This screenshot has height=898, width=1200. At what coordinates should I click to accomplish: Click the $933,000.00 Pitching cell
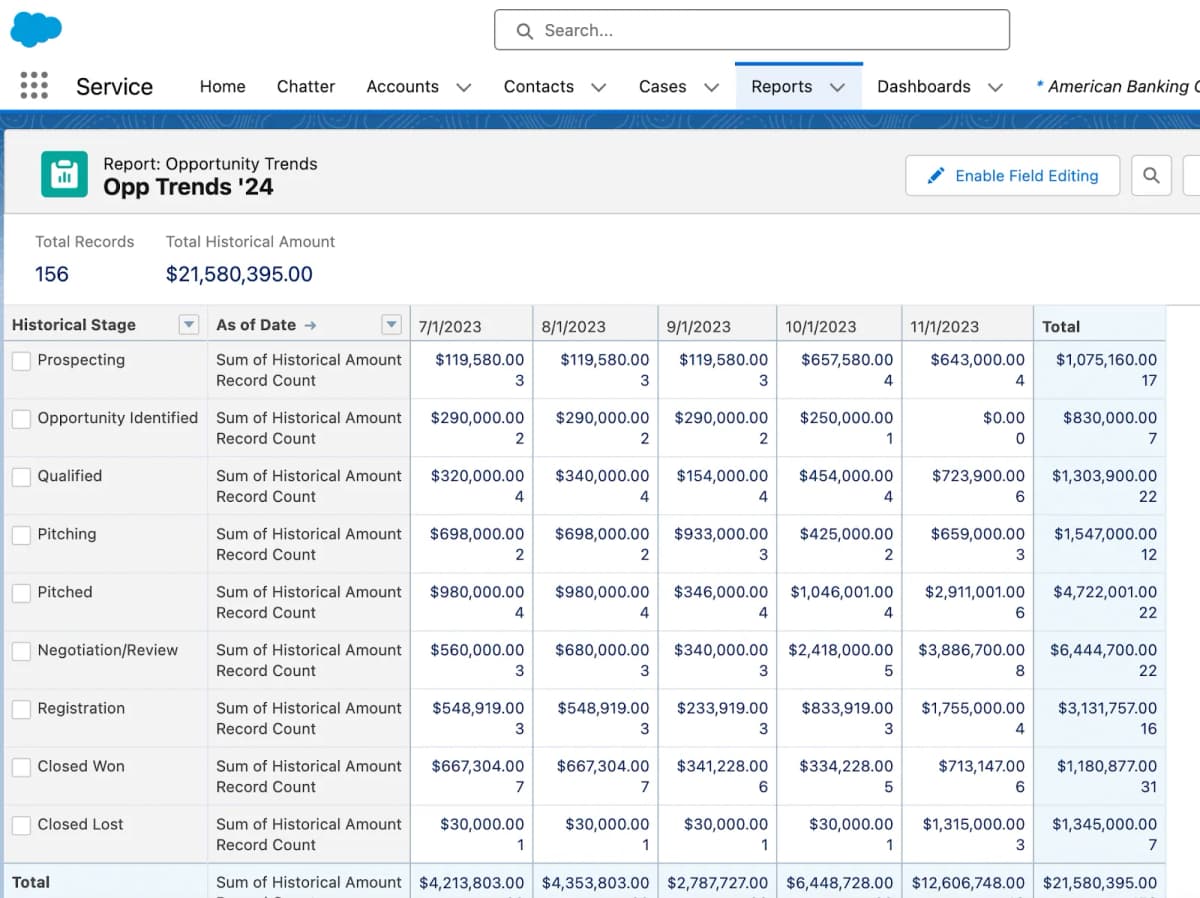coord(721,533)
